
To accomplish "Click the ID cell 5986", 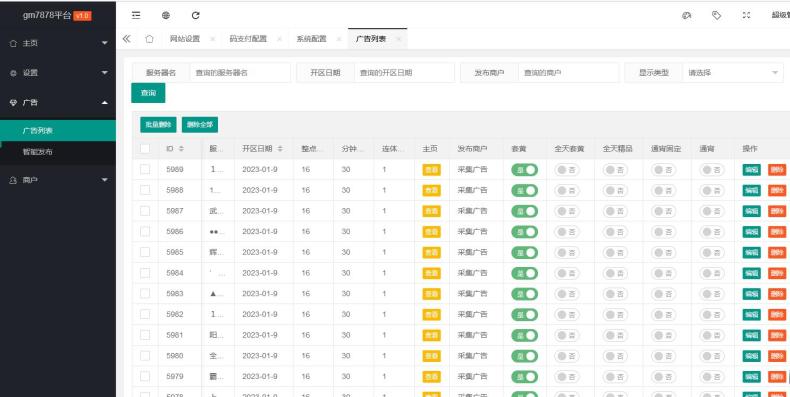I will (x=175, y=232).
